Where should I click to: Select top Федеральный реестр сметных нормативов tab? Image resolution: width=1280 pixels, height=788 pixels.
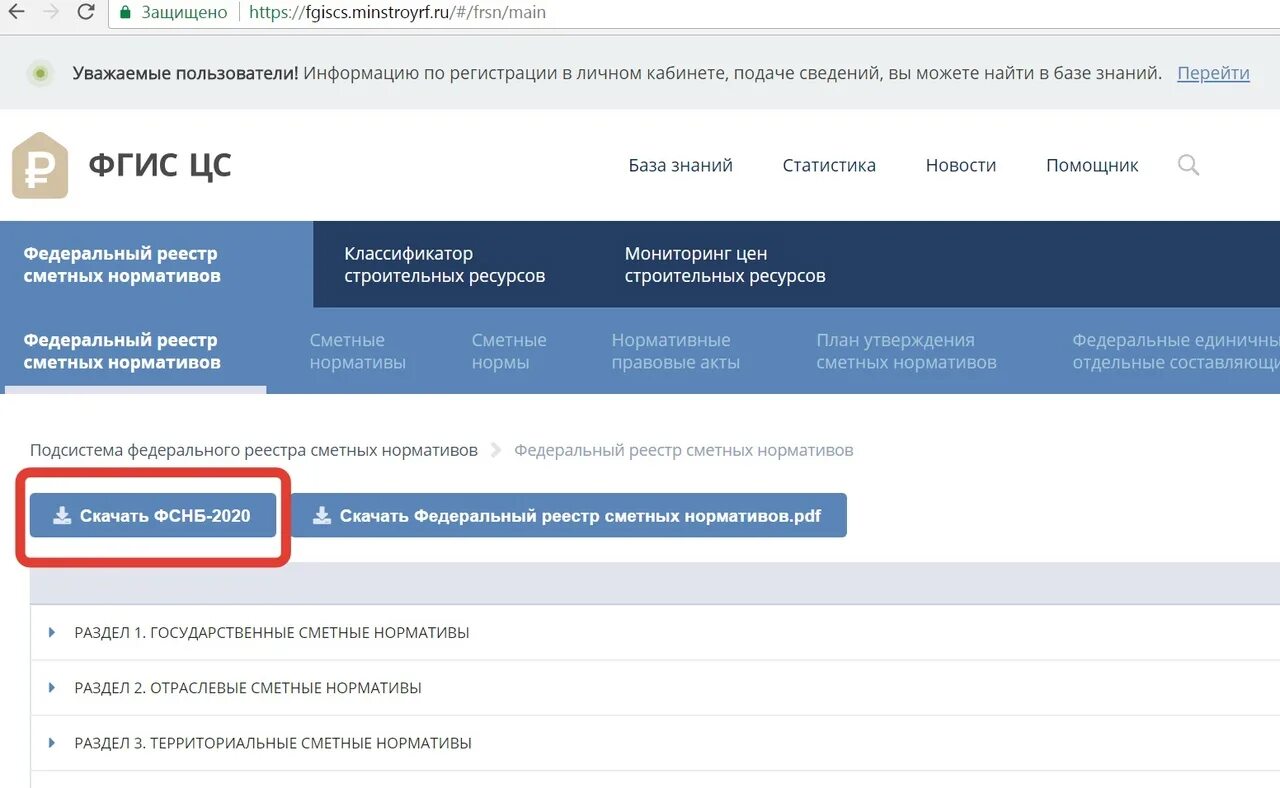tap(156, 264)
